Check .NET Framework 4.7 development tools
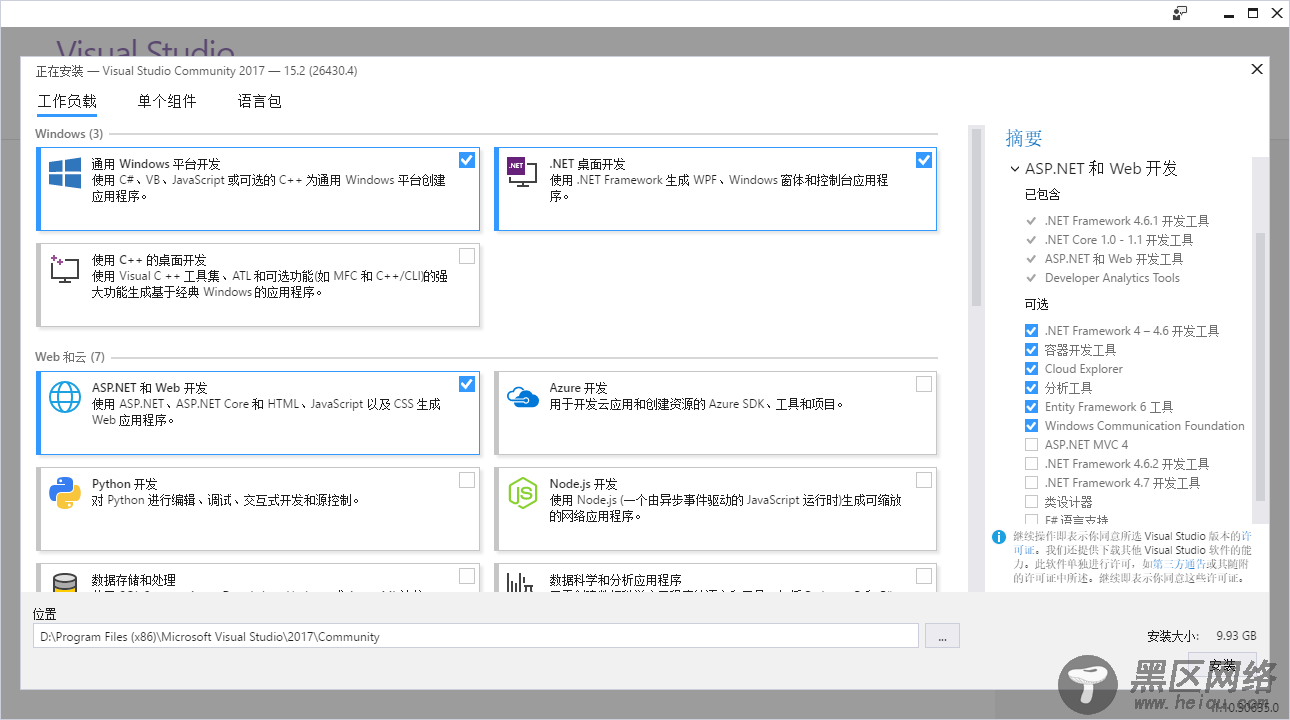1290x720 pixels. (x=1031, y=483)
